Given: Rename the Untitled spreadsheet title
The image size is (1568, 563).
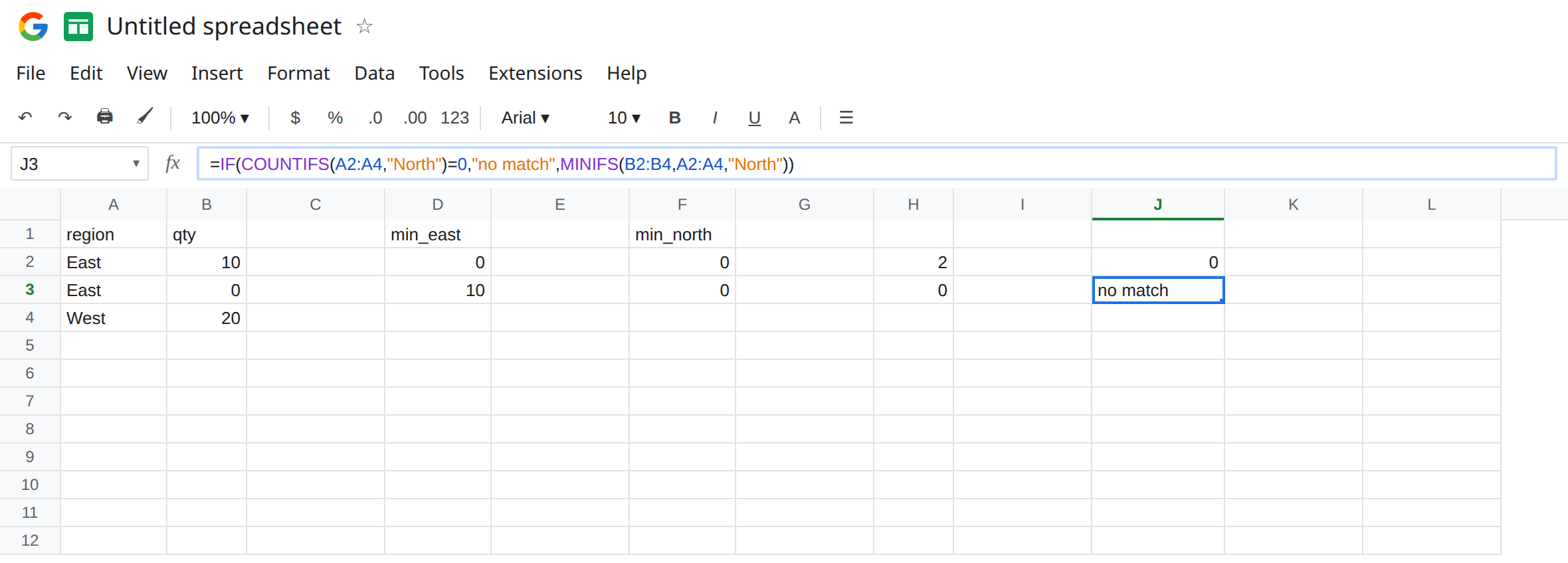Looking at the screenshot, I should [x=224, y=27].
